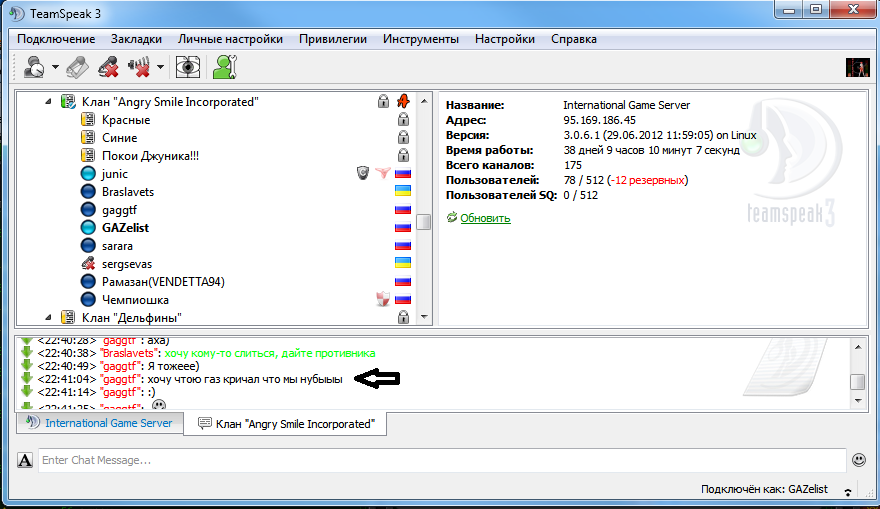The width and height of the screenshot is (880, 509).
Task: Toggle the eye subscribe-to-all-channels icon
Action: click(187, 67)
